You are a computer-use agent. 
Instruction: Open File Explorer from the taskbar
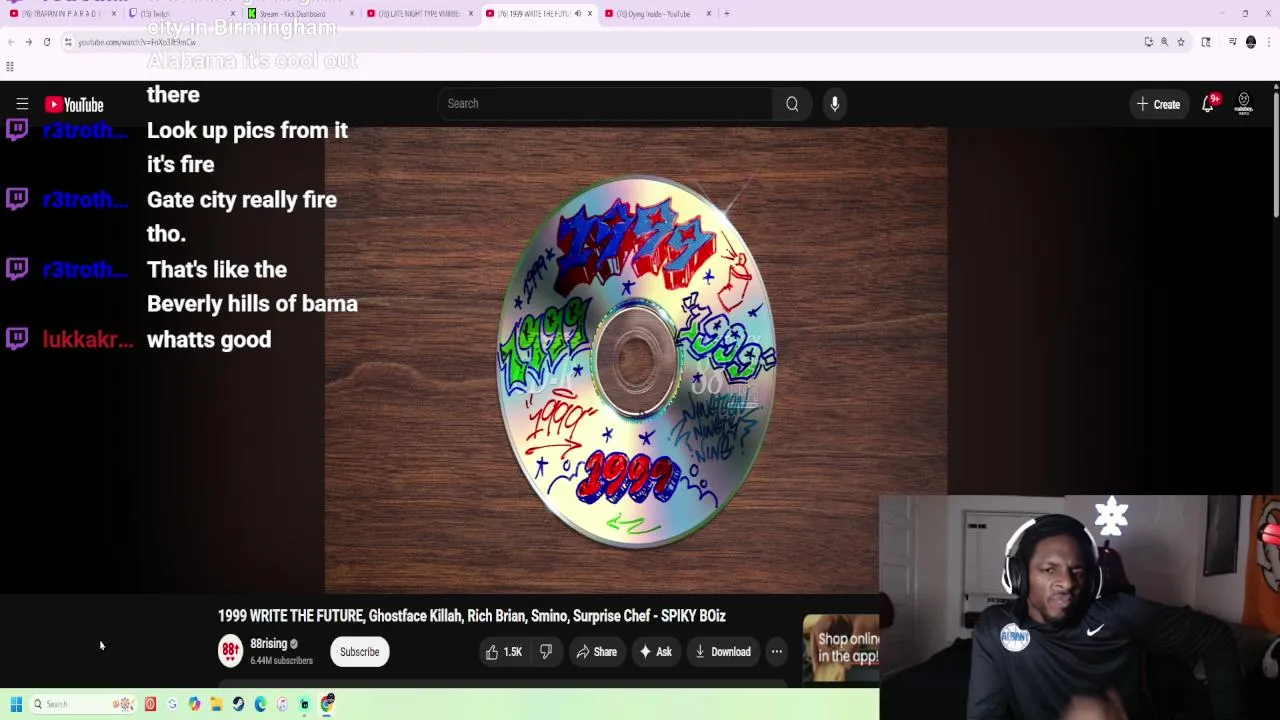point(216,704)
